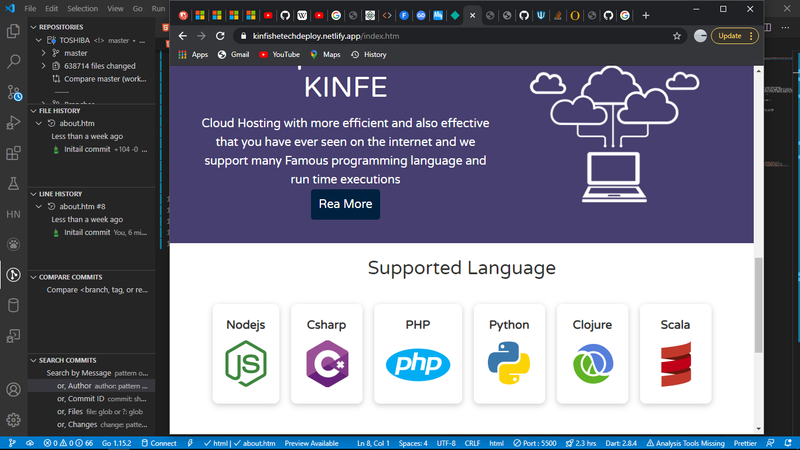Image resolution: width=800 pixels, height=450 pixels.
Task: Click the scrollbar up arrow in browser
Action: coord(759,71)
